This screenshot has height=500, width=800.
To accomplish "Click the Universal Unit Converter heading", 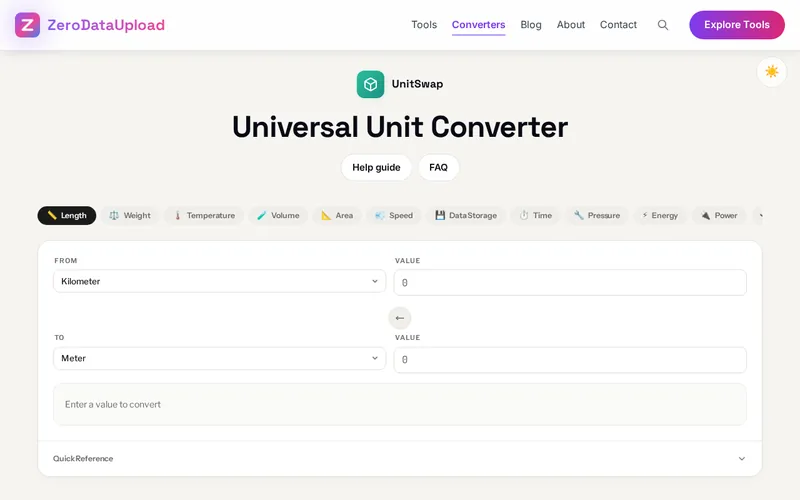I will coord(399,127).
